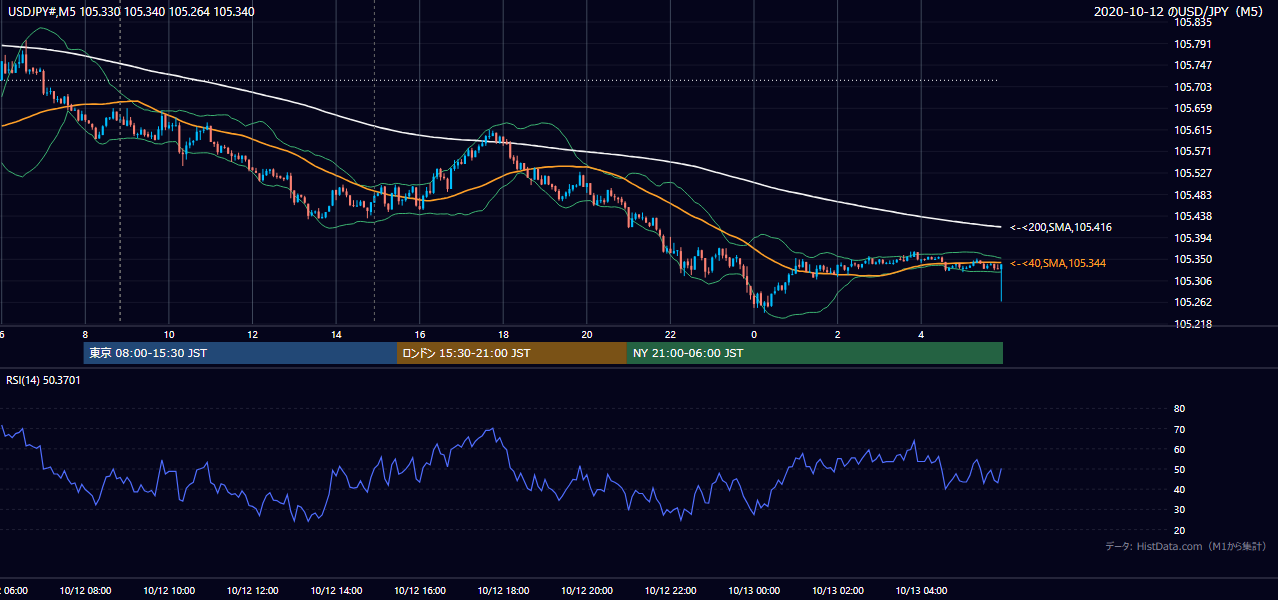Click the hour 12 label under price chart
Screen dimensions: 1278x600
coord(253,334)
